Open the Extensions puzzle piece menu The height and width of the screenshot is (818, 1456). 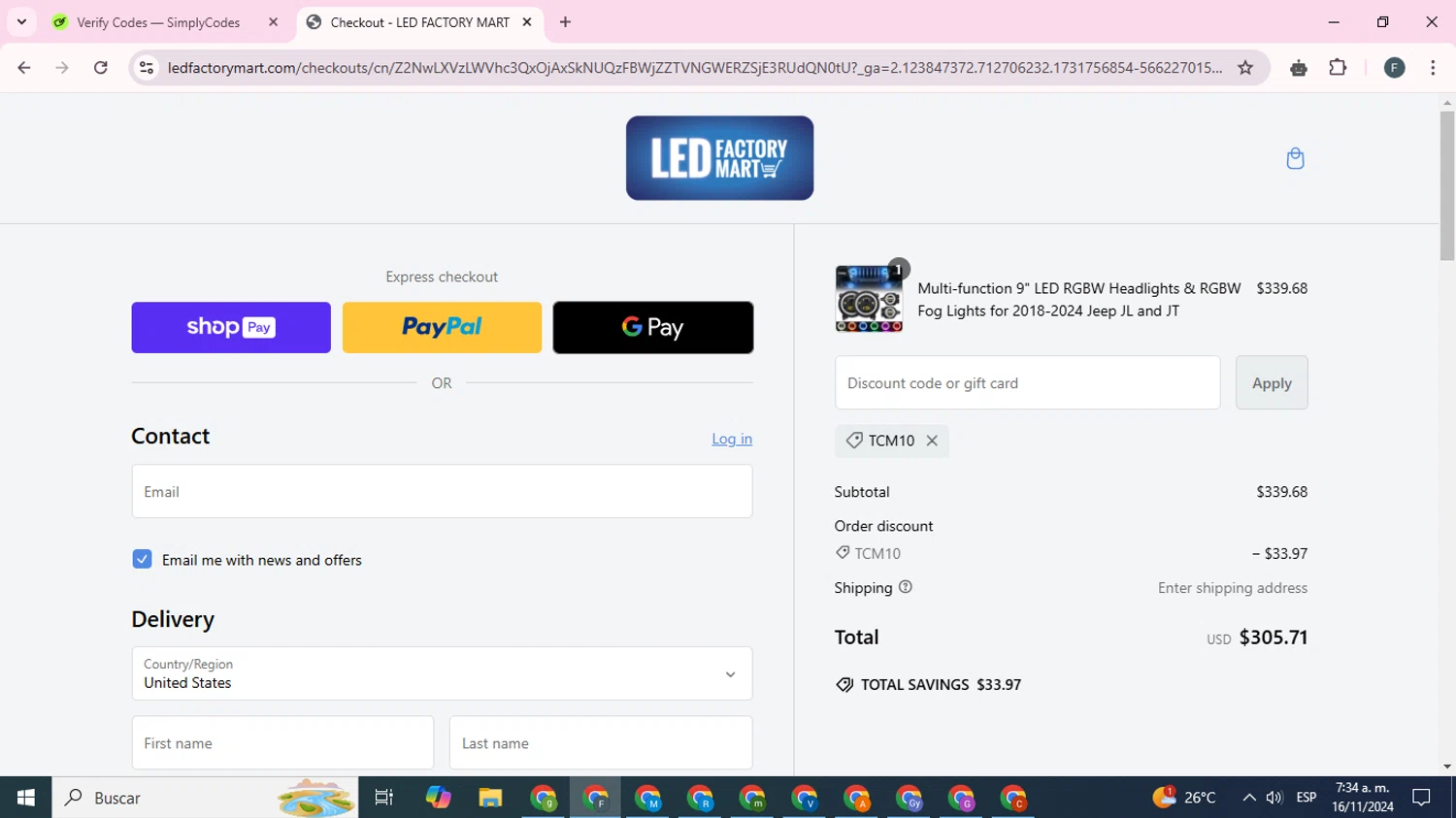(1338, 68)
